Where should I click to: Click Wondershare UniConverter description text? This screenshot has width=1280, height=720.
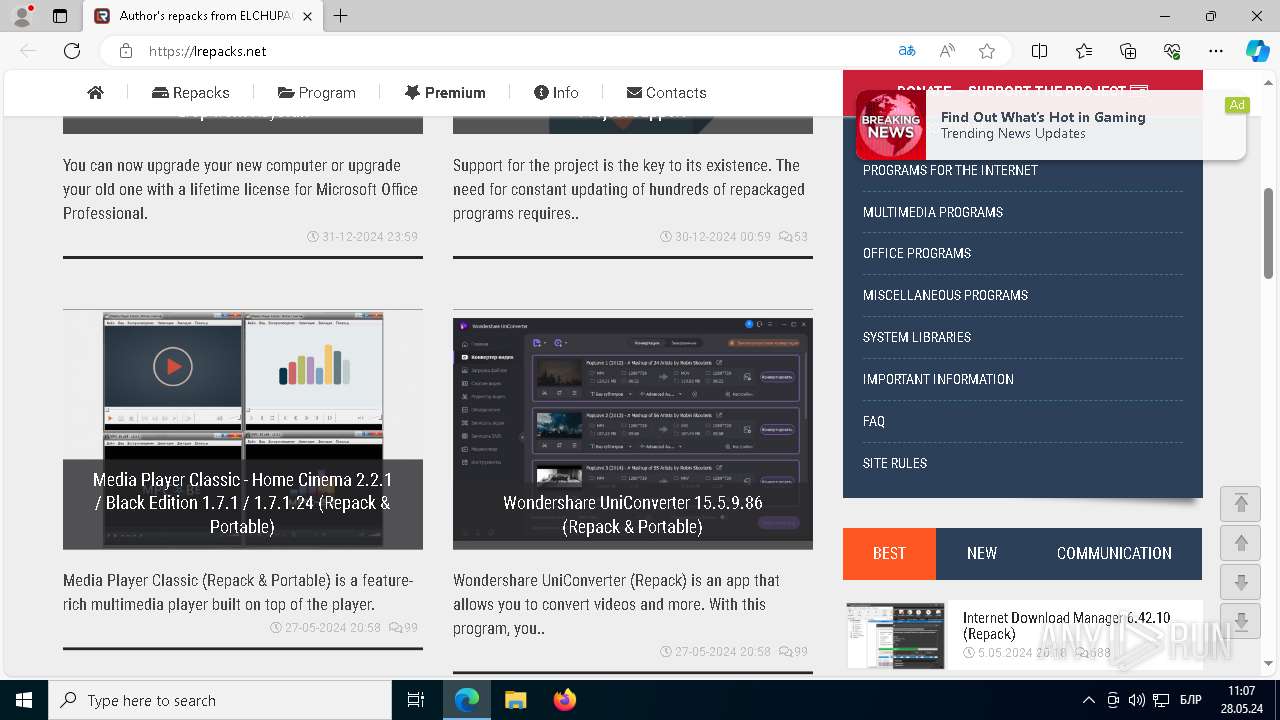[616, 604]
